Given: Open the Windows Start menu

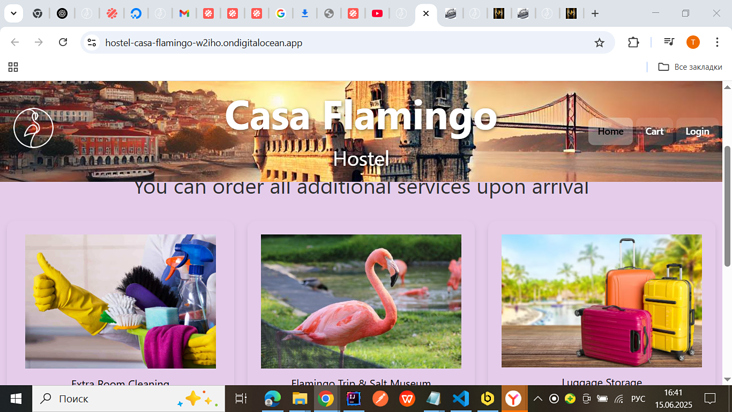Looking at the screenshot, I should click(x=16, y=398).
